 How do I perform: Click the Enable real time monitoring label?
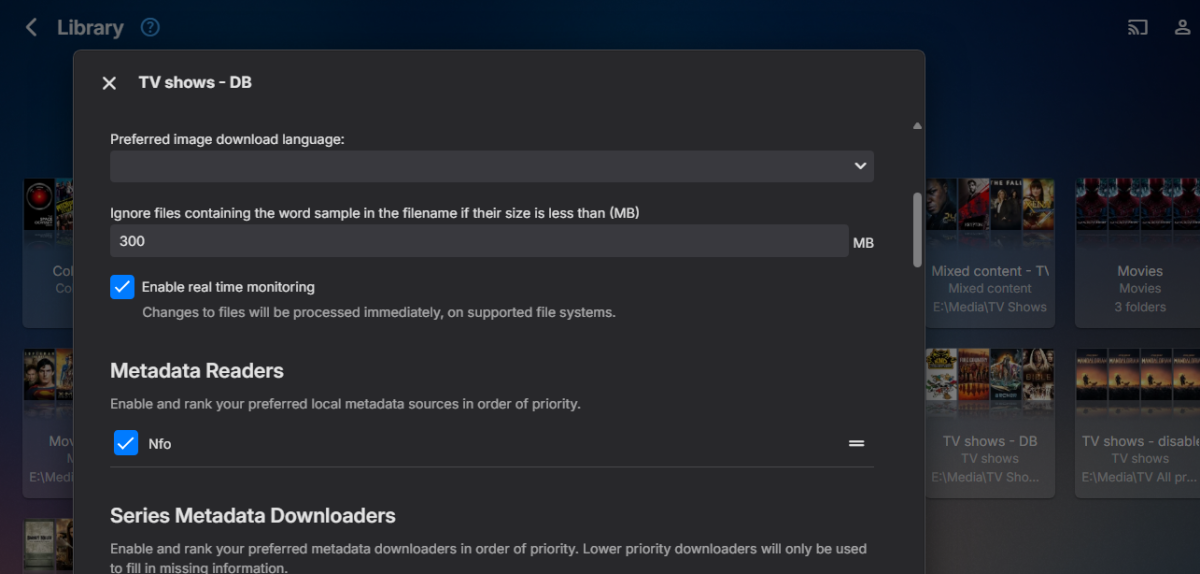click(228, 287)
